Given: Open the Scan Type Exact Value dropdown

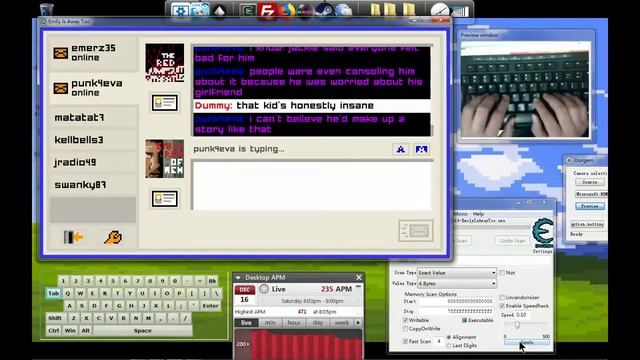Looking at the screenshot, I should tap(457, 273).
